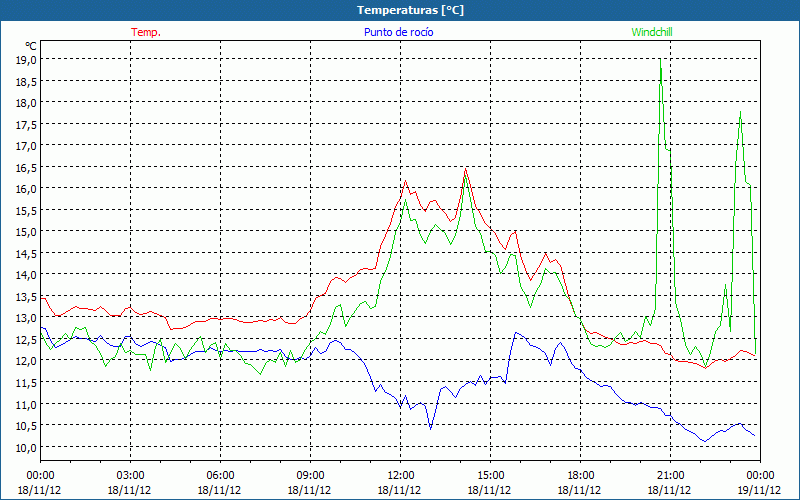Click the °C unit label on y-axis
The width and height of the screenshot is (800, 500).
click(31, 46)
